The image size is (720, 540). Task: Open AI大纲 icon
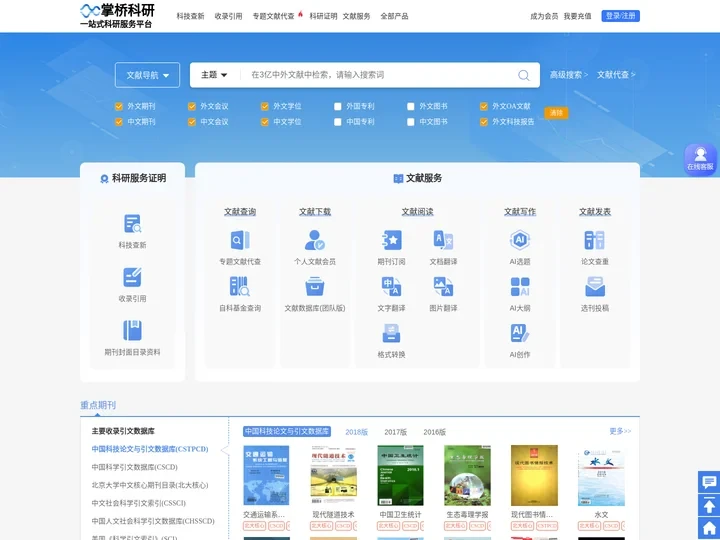tap(520, 287)
